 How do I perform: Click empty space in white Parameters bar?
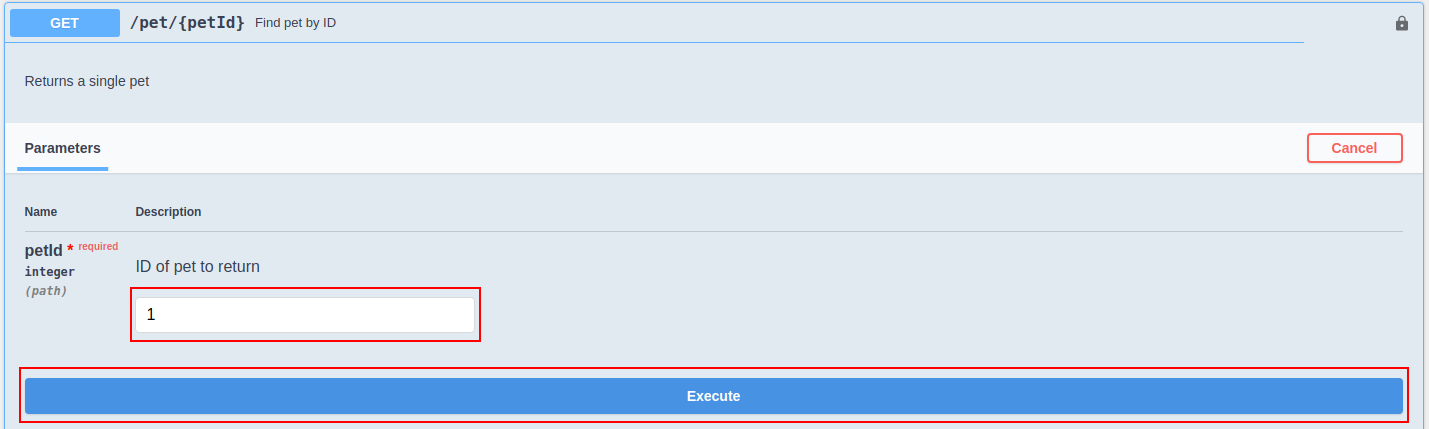pos(700,148)
